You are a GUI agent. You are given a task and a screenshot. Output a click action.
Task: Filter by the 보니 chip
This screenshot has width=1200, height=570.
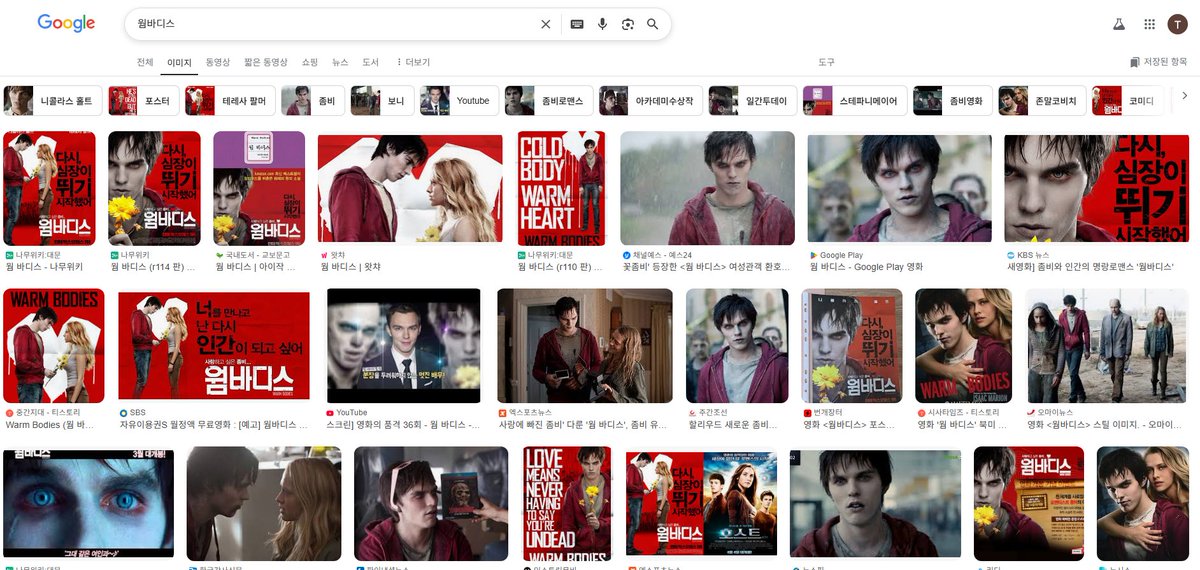pyautogui.click(x=382, y=101)
